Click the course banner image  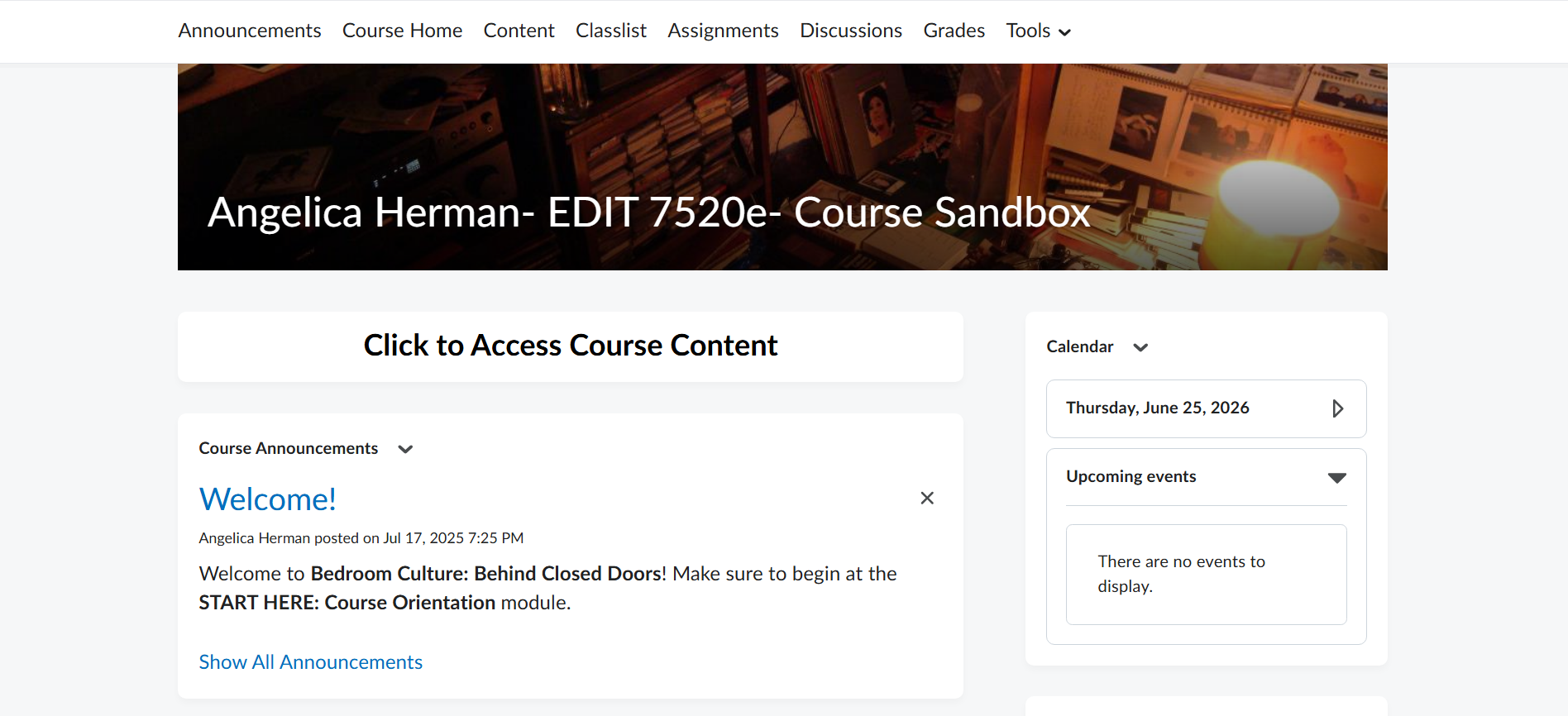click(x=782, y=167)
